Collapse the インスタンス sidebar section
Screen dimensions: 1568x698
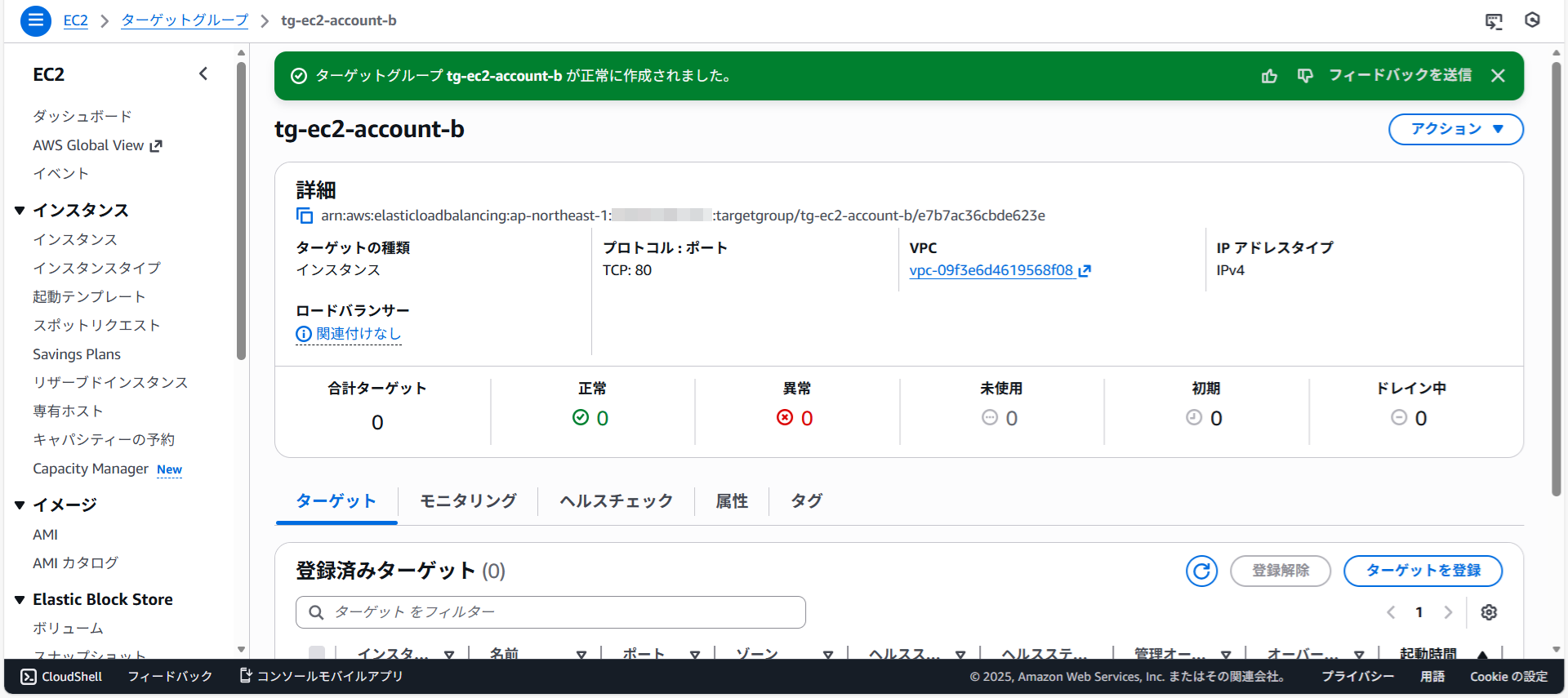[x=20, y=211]
